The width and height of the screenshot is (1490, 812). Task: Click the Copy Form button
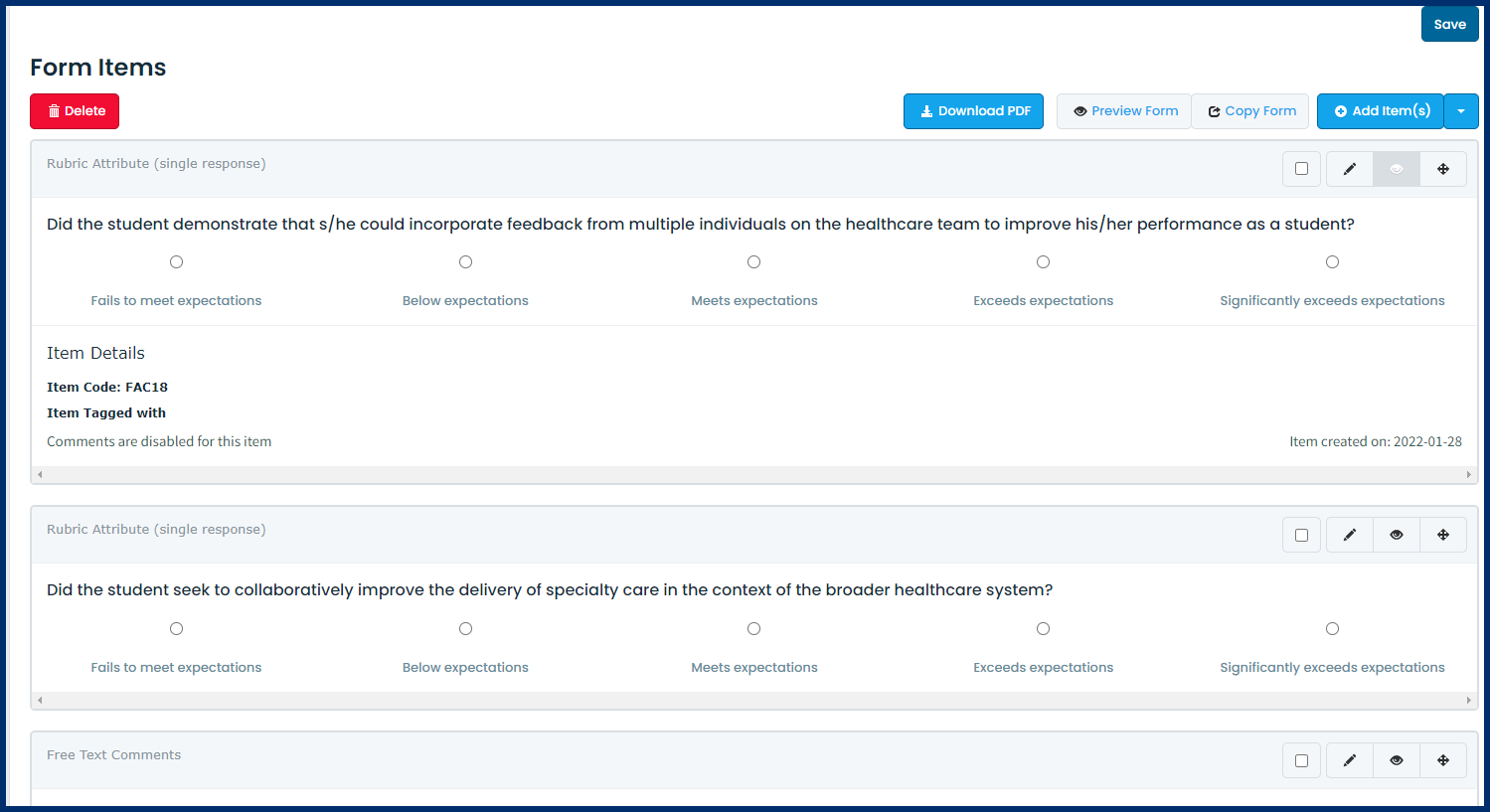click(1250, 111)
